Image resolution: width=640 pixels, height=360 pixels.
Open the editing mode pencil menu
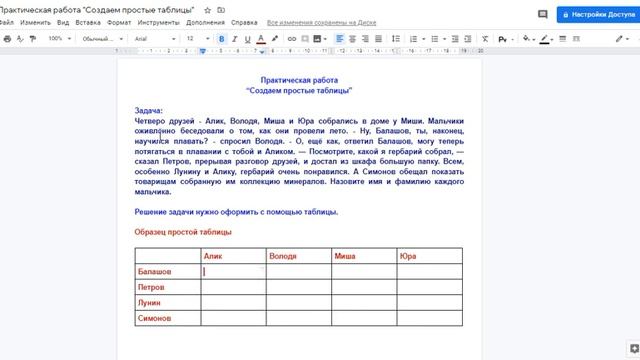622,39
